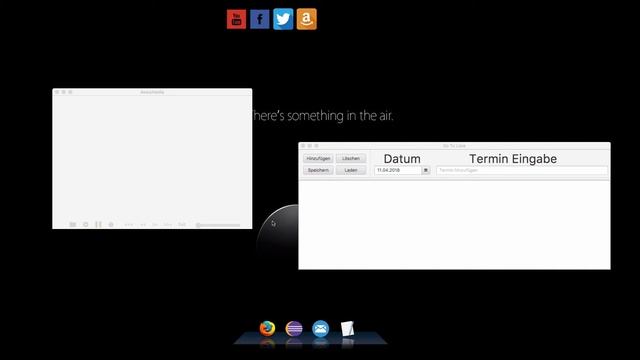Open the Twitter bird icon
The image size is (640, 360).
coord(283,19)
